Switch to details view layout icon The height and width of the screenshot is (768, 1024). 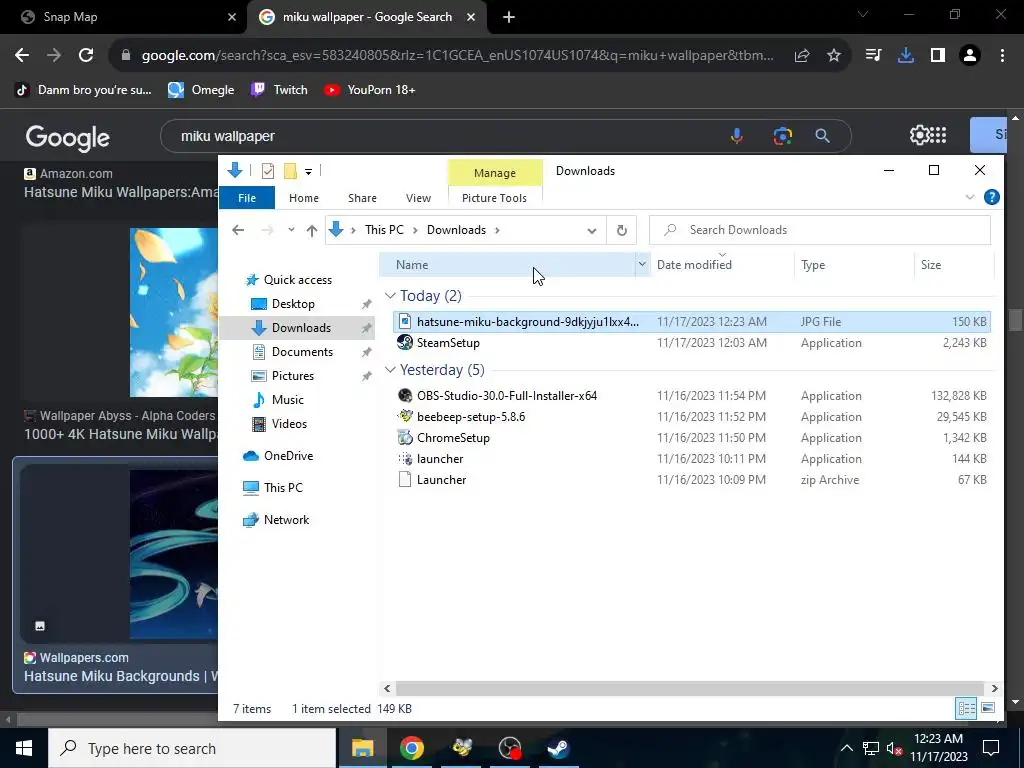tap(967, 708)
